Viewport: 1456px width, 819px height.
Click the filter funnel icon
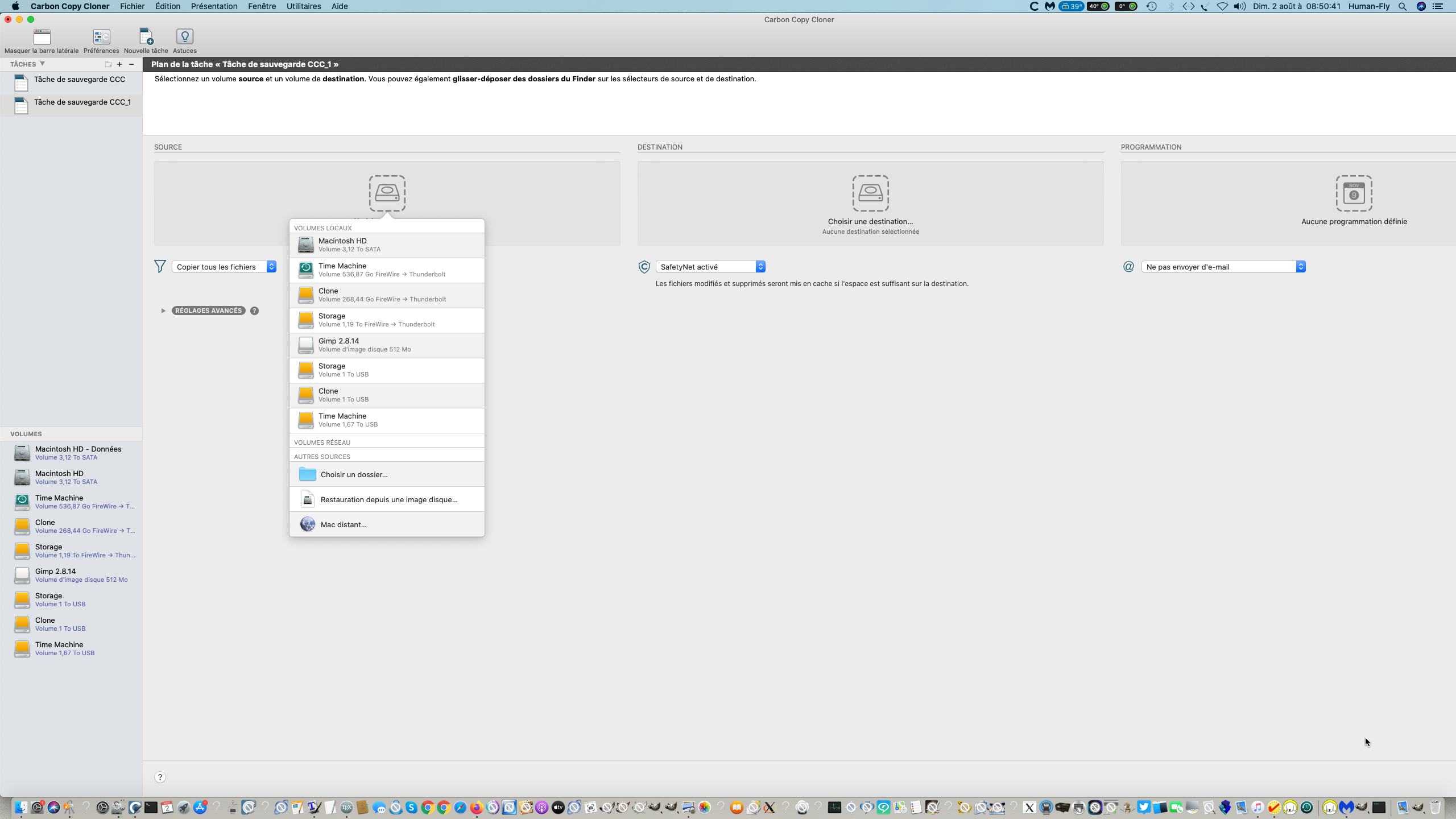160,267
